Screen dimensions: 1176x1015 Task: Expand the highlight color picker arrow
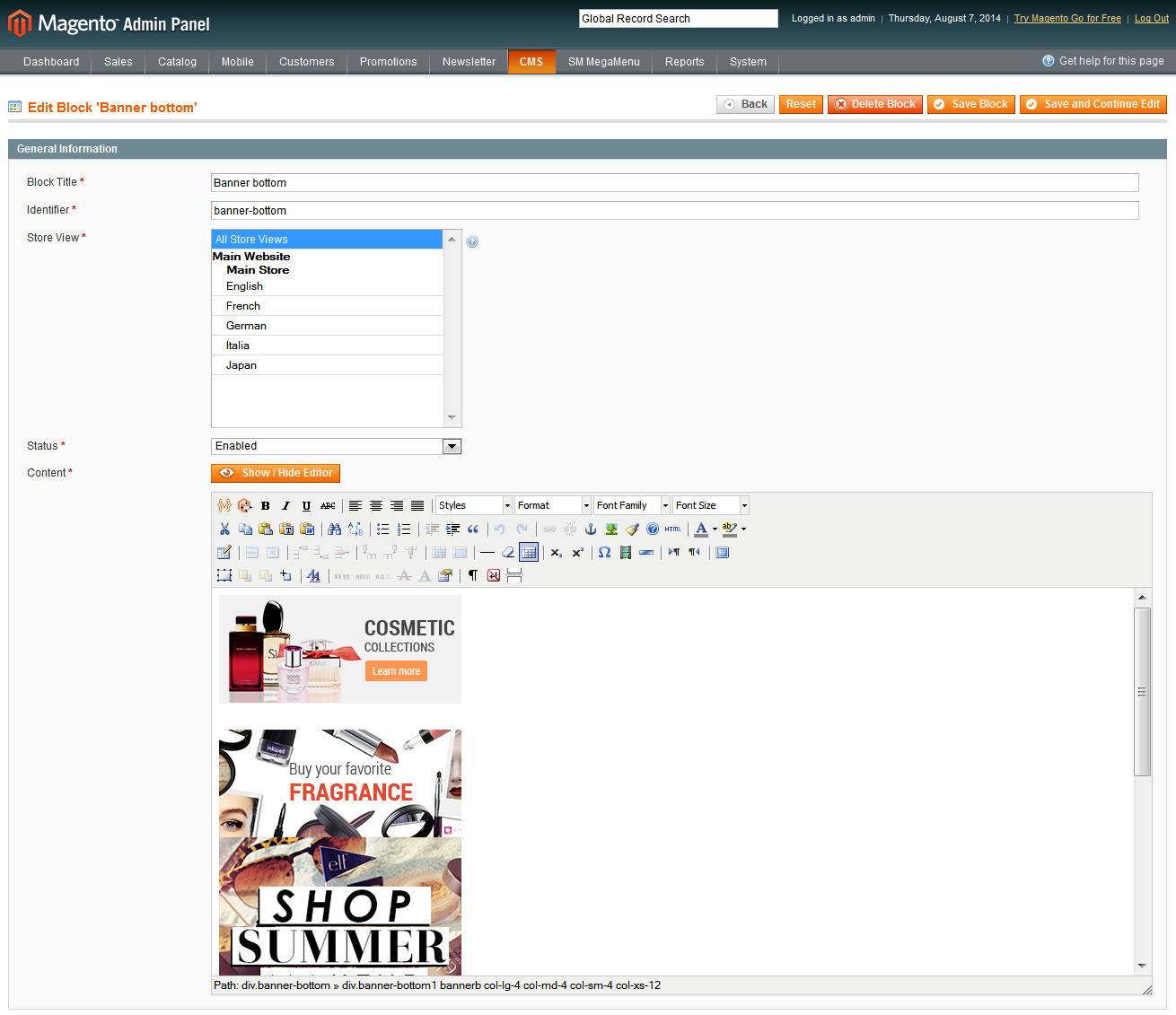[743, 529]
